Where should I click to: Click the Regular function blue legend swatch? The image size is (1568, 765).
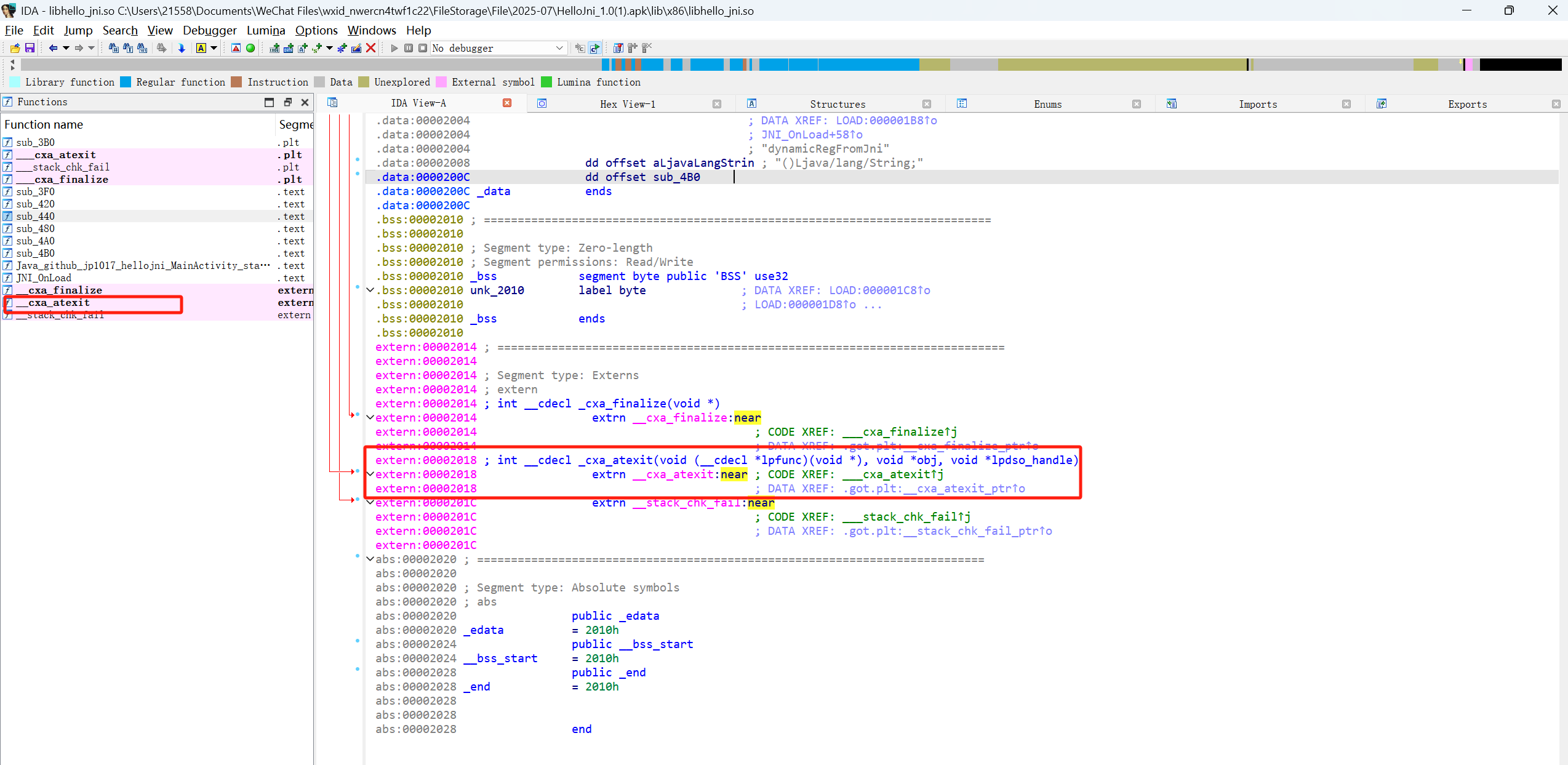pyautogui.click(x=126, y=82)
